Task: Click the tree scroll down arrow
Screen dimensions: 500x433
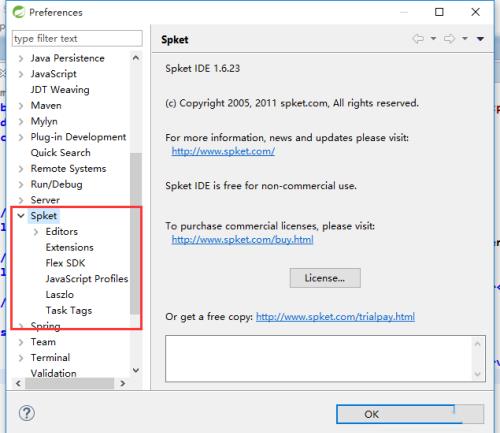Action: tap(136, 370)
